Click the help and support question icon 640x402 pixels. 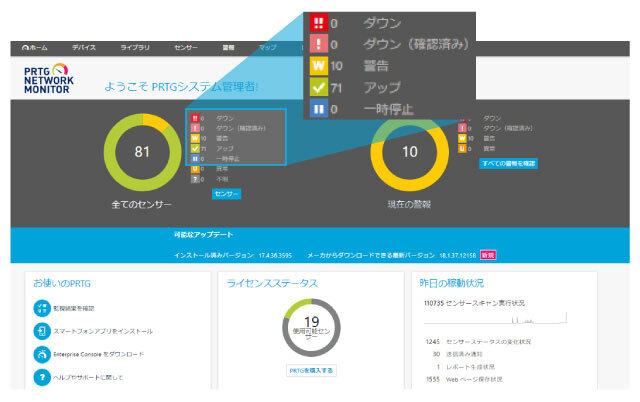click(x=41, y=377)
